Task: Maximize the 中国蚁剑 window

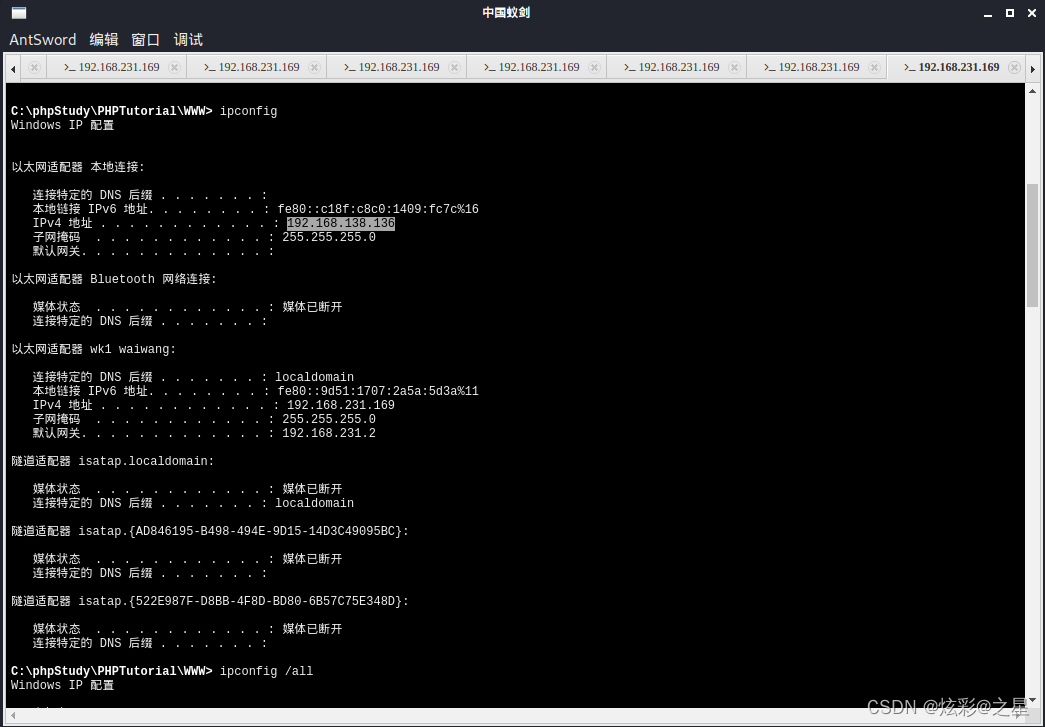Action: (x=1010, y=13)
